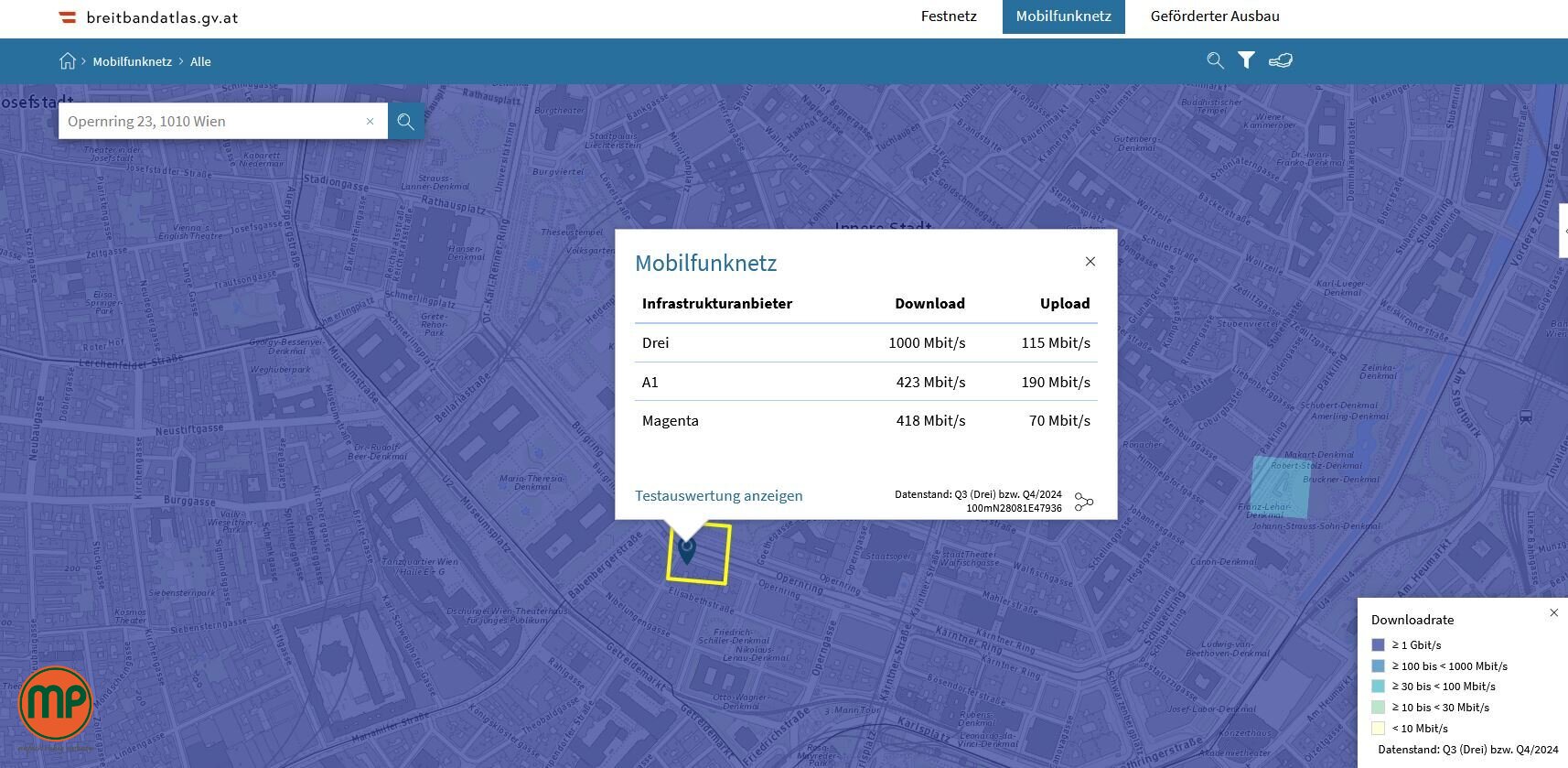Close the Mobilfunknetz popup

pos(1090,262)
